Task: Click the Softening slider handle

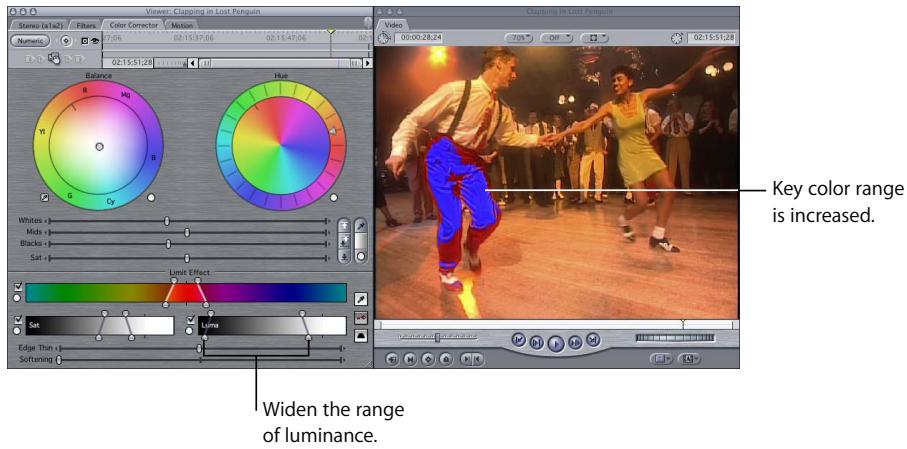Action: (59, 360)
